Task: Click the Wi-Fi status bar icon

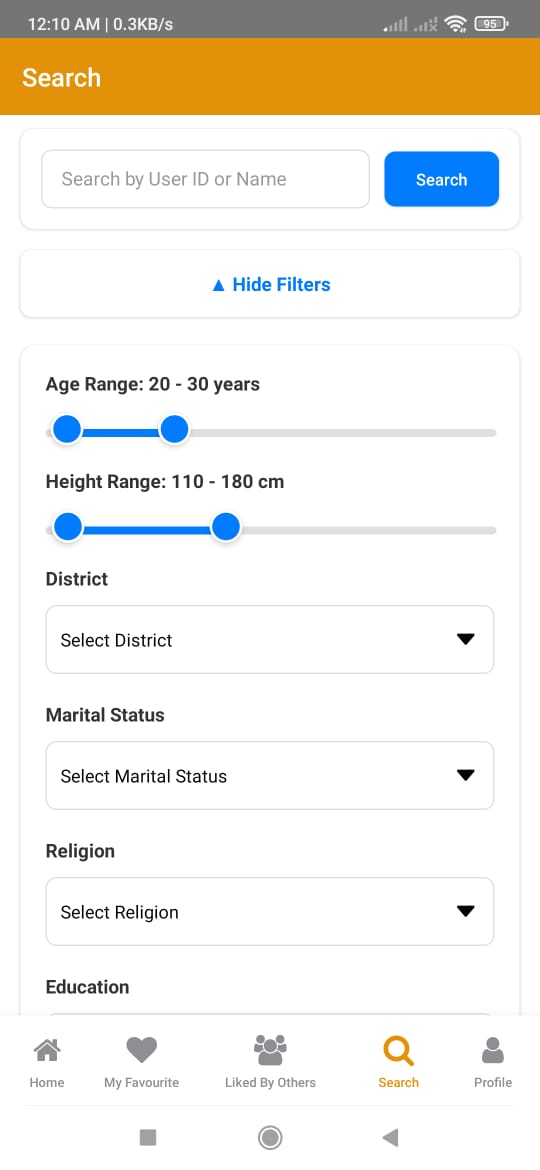Action: [455, 25]
